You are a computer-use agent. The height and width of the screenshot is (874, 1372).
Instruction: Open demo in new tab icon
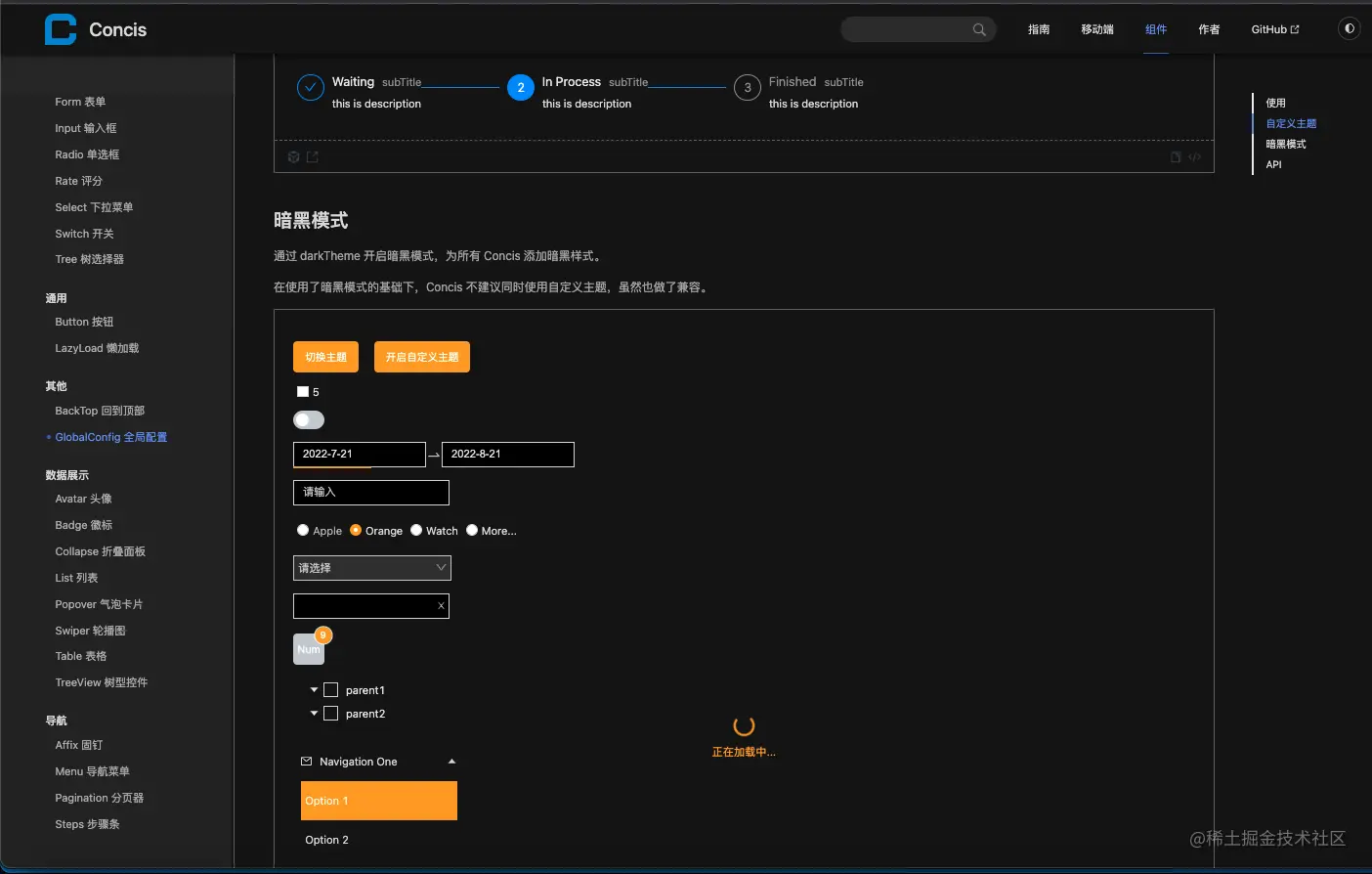tap(313, 156)
